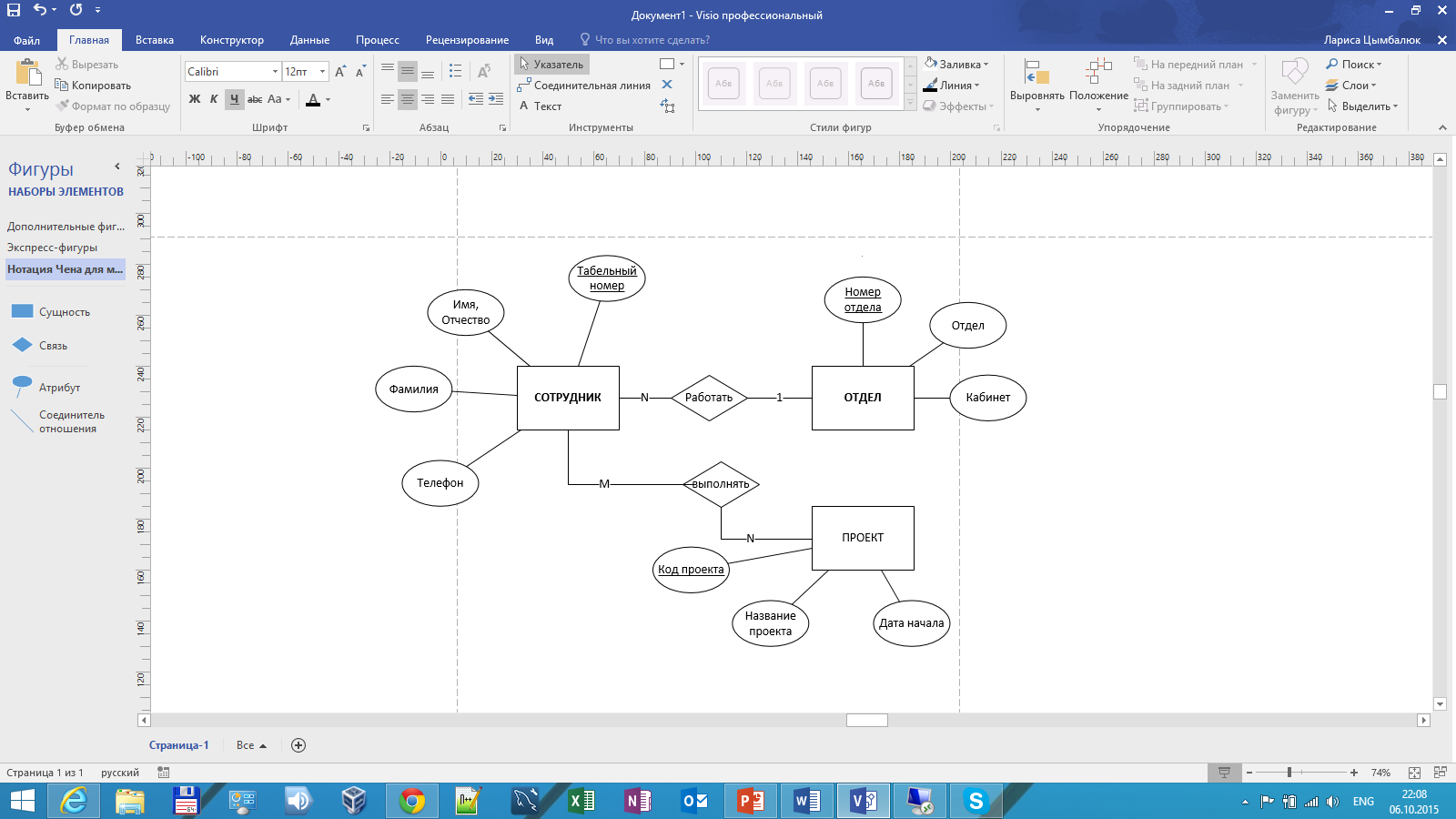This screenshot has width=1456, height=819.
Task: Increase font size with the large A icon
Action: coord(340,71)
